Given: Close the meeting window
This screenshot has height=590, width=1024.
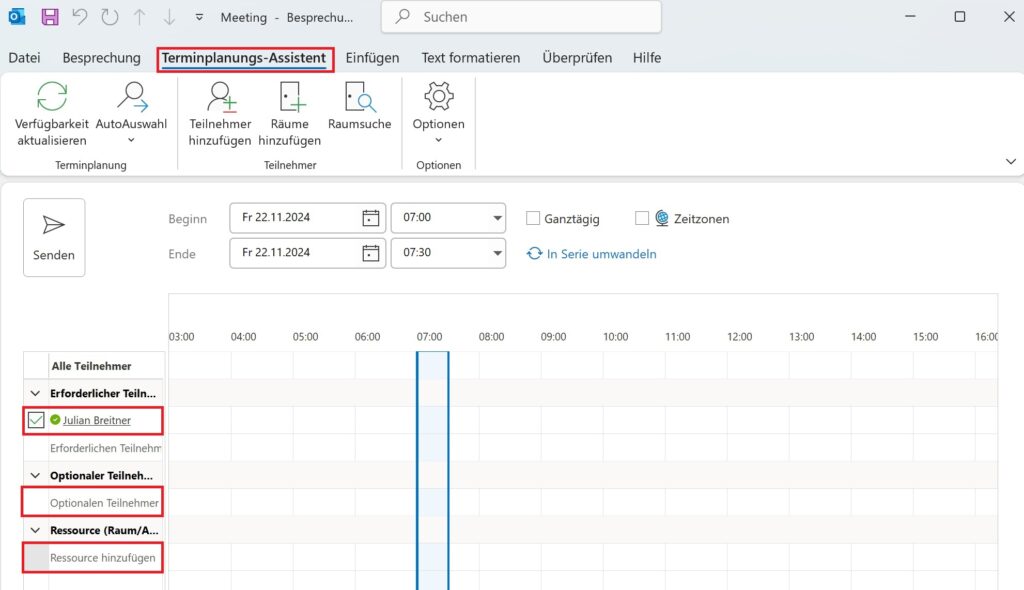Looking at the screenshot, I should coord(1009,16).
